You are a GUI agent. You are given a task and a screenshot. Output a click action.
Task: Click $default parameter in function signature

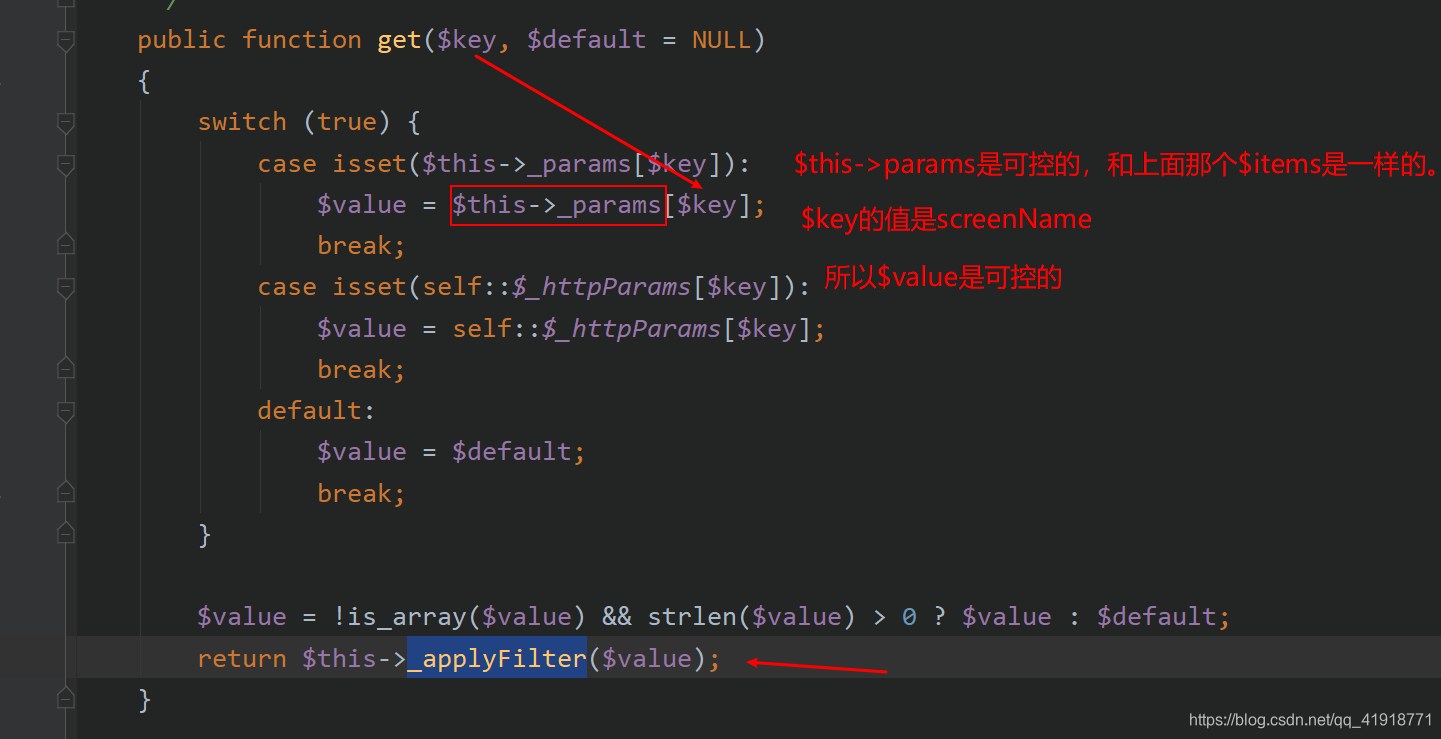click(x=587, y=40)
